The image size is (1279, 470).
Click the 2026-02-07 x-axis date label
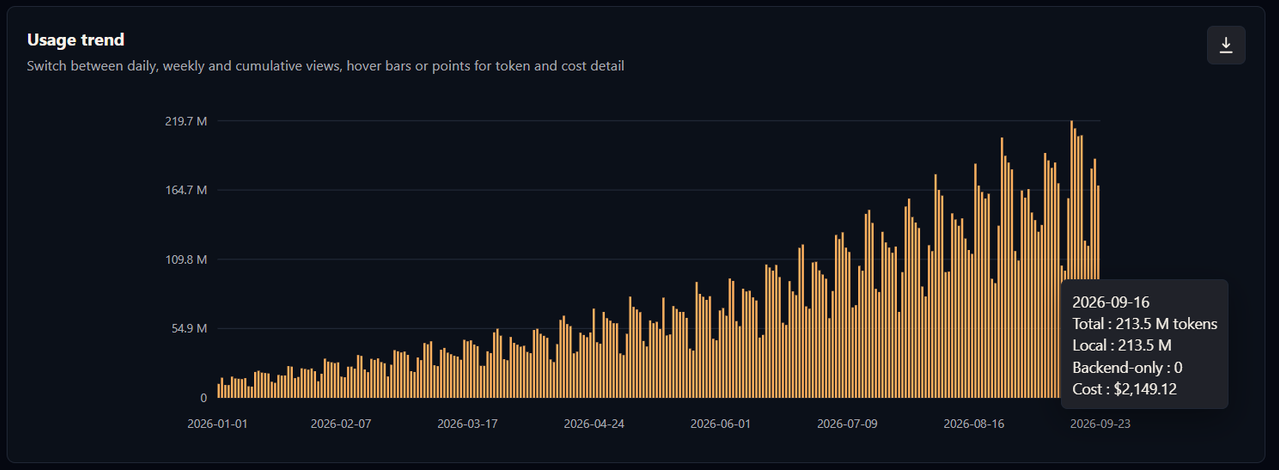pos(343,424)
